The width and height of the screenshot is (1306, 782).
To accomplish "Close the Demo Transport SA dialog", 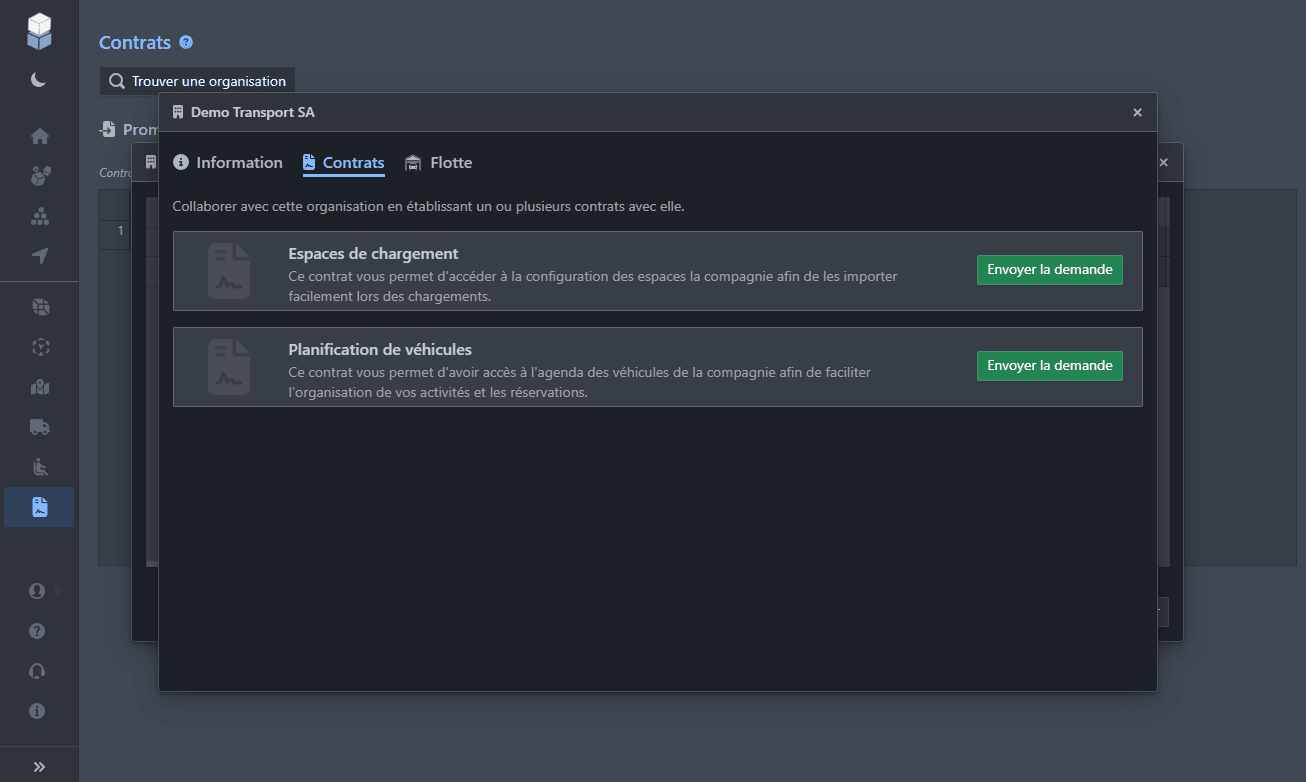I will coord(1137,113).
